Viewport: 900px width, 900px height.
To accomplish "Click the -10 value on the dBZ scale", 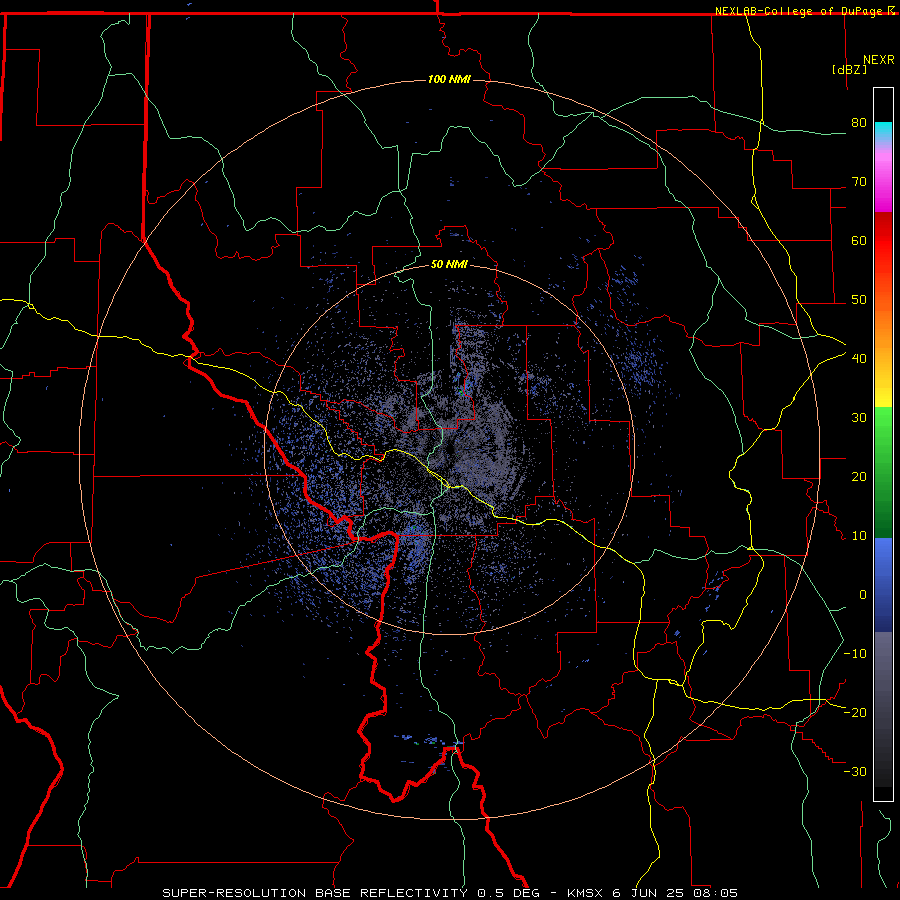I will click(855, 654).
